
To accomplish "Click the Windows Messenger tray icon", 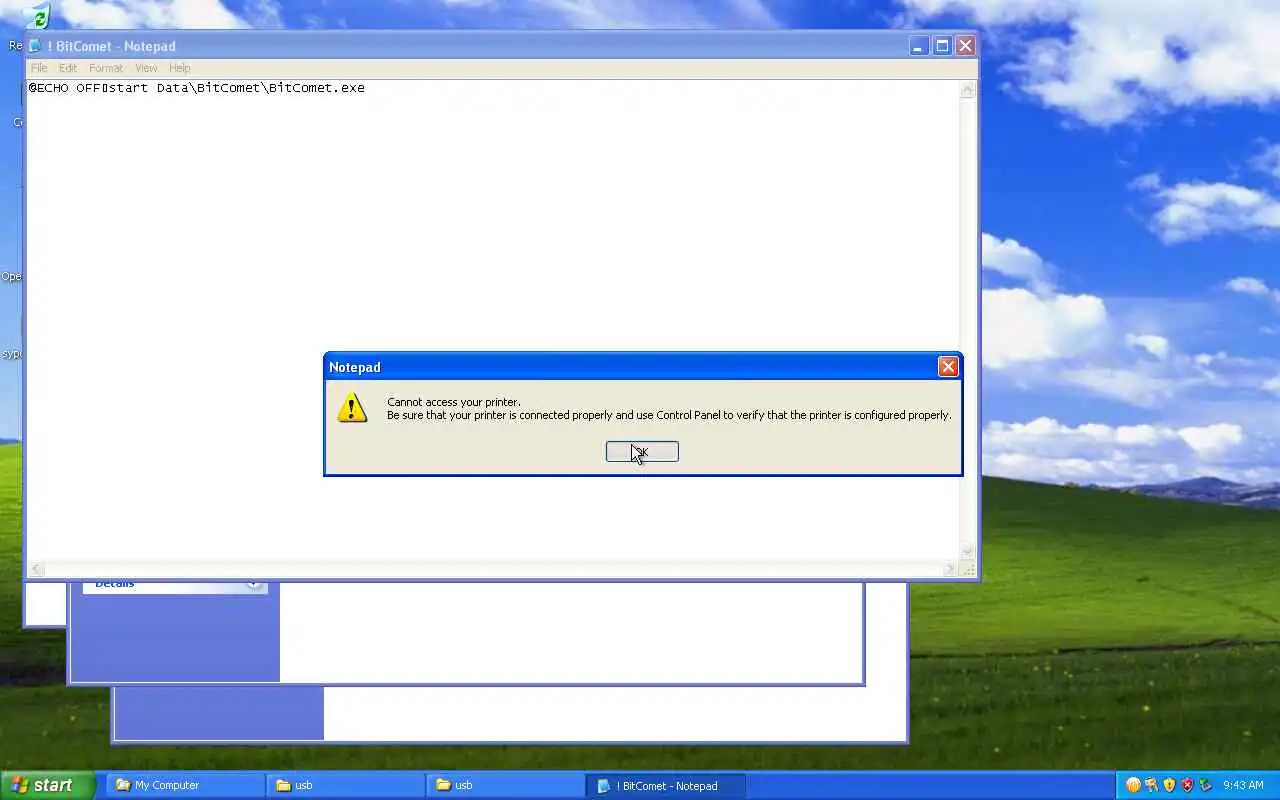I will 1151,785.
